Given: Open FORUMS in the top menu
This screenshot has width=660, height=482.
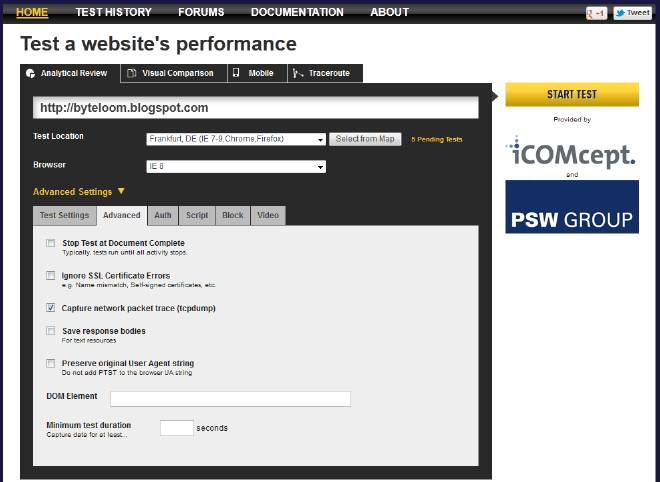Looking at the screenshot, I should [x=201, y=12].
